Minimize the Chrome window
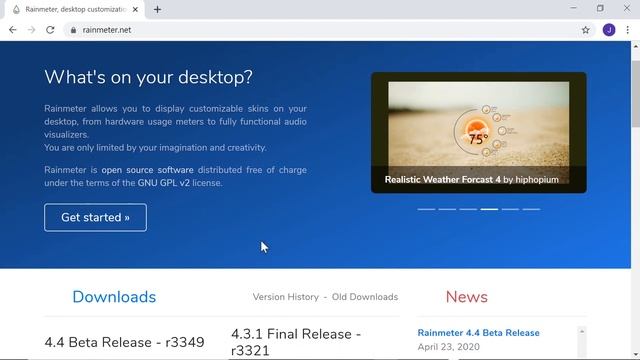 [x=573, y=8]
